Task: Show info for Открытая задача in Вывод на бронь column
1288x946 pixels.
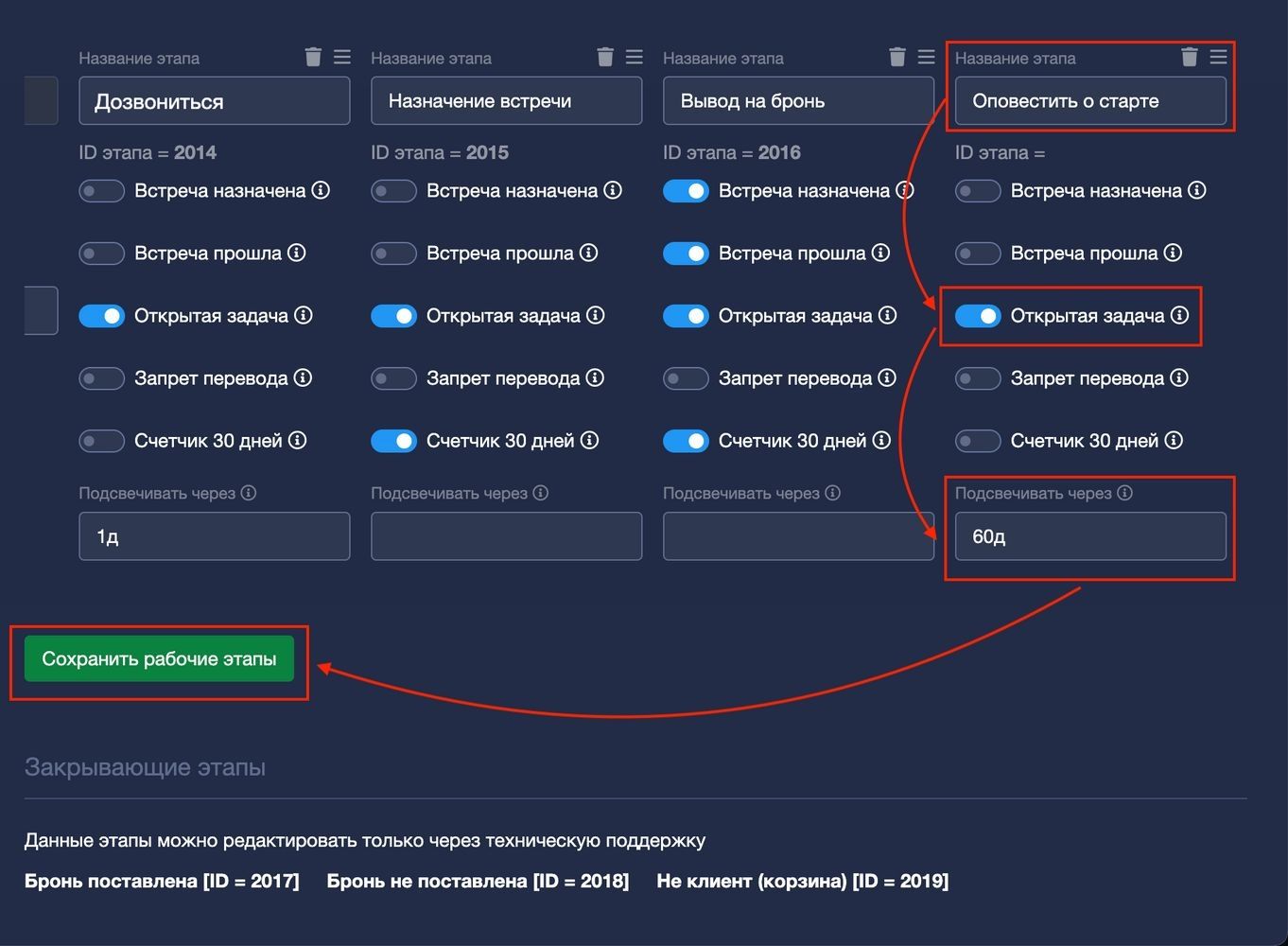Action: (x=888, y=315)
